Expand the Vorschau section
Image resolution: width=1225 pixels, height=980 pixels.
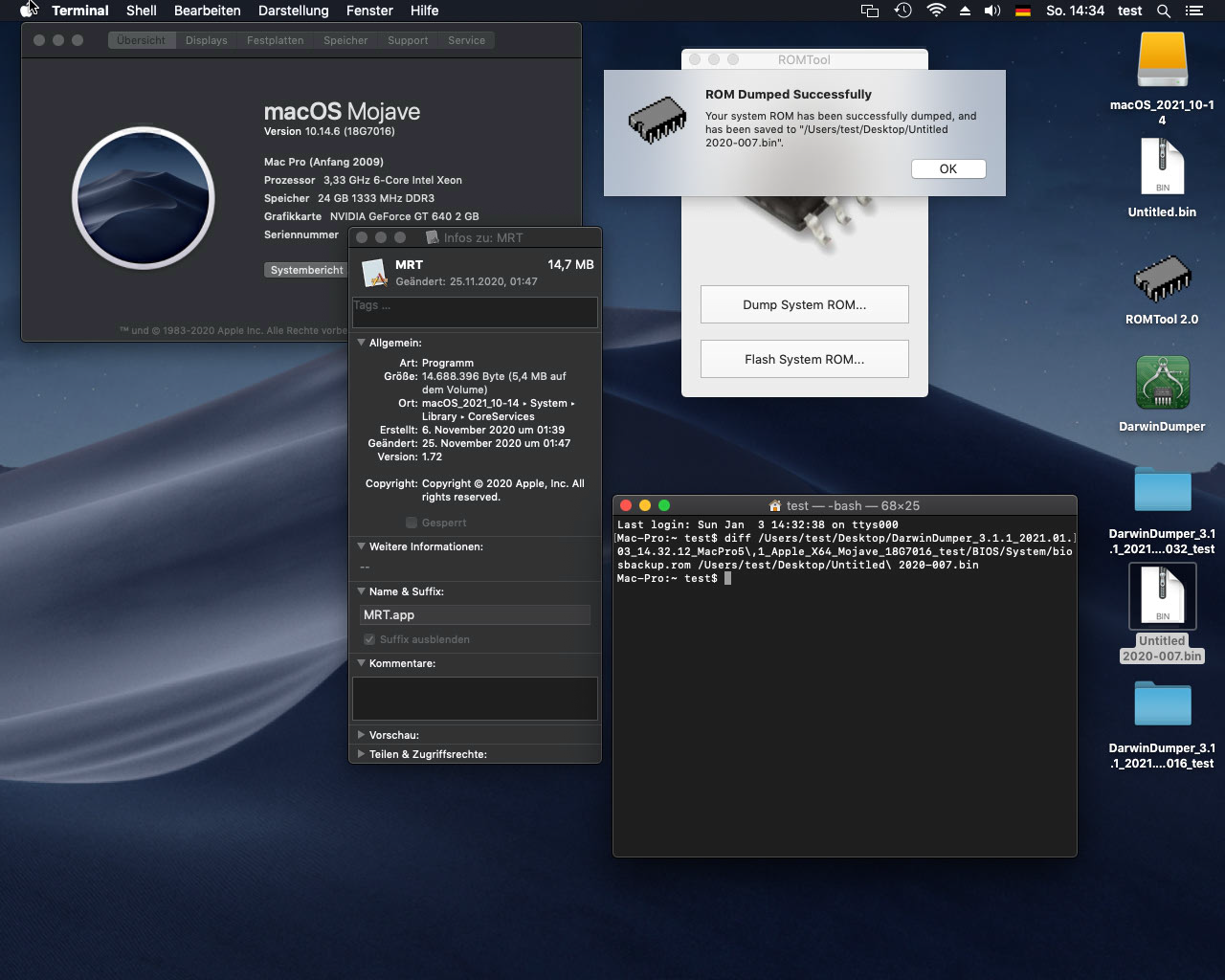361,735
